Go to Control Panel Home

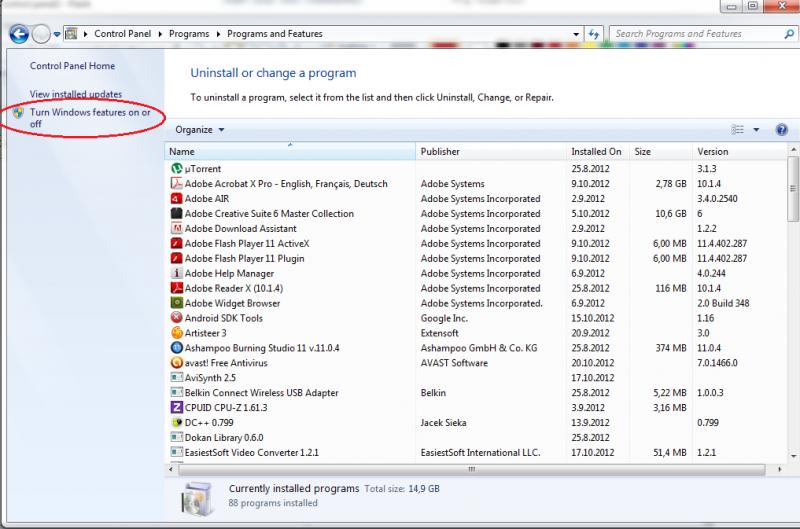point(72,66)
